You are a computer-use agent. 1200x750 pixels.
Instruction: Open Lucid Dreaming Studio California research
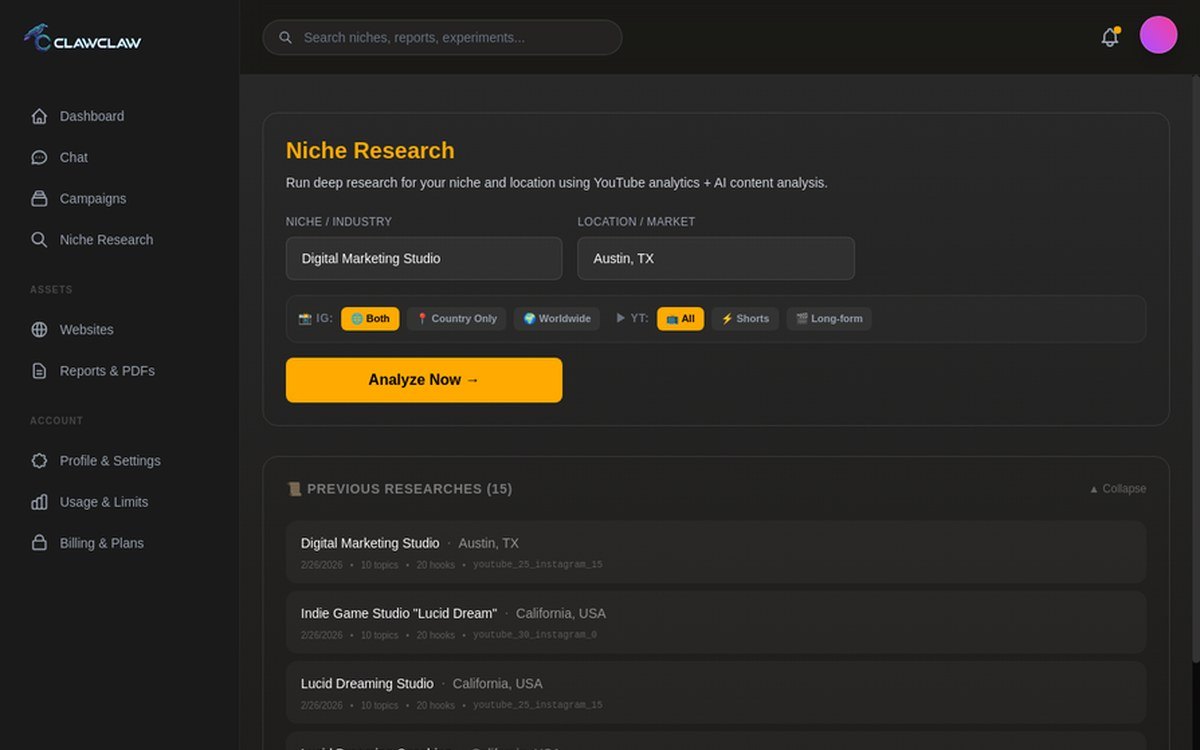[716, 692]
